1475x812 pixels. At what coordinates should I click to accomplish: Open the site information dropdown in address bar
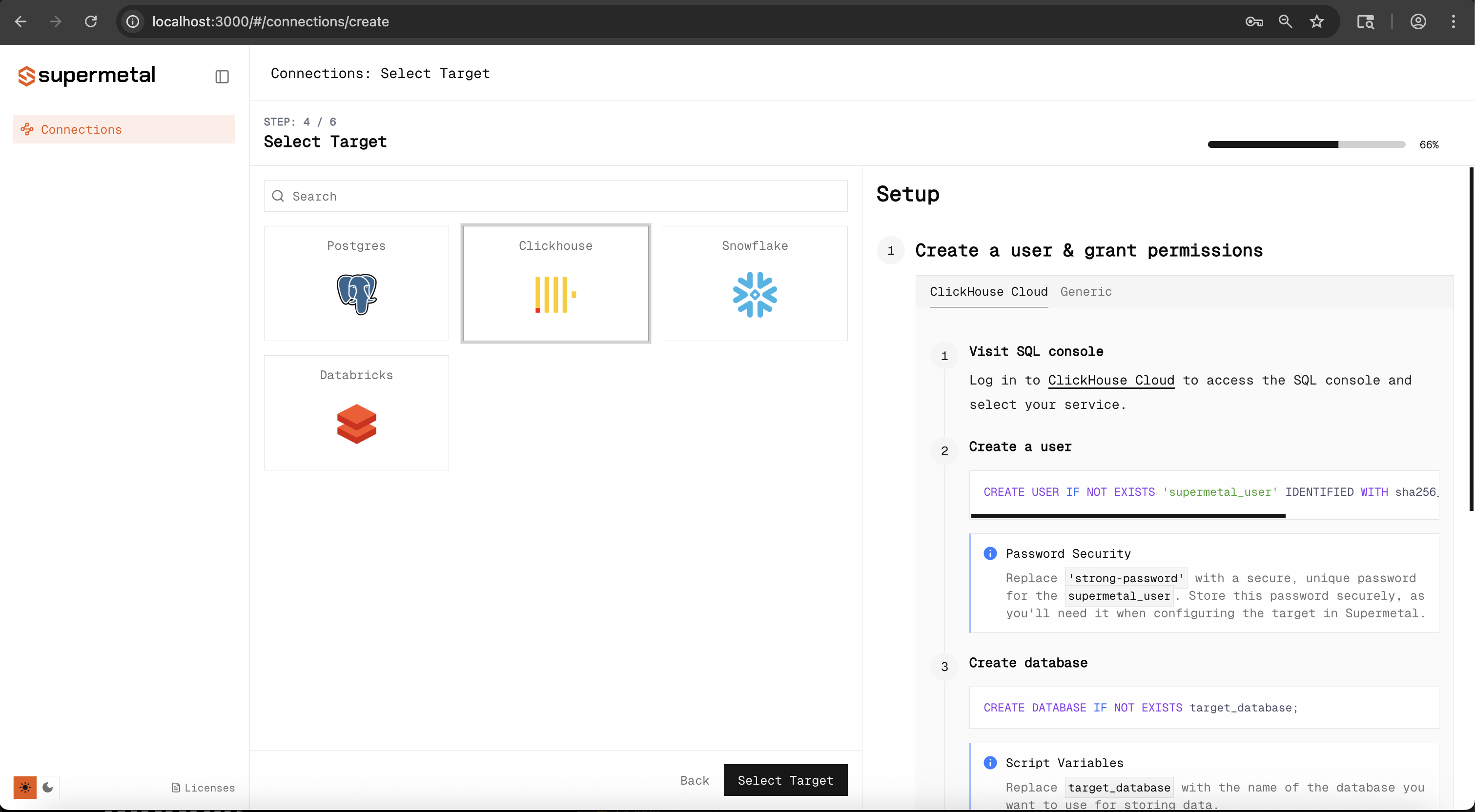132,21
